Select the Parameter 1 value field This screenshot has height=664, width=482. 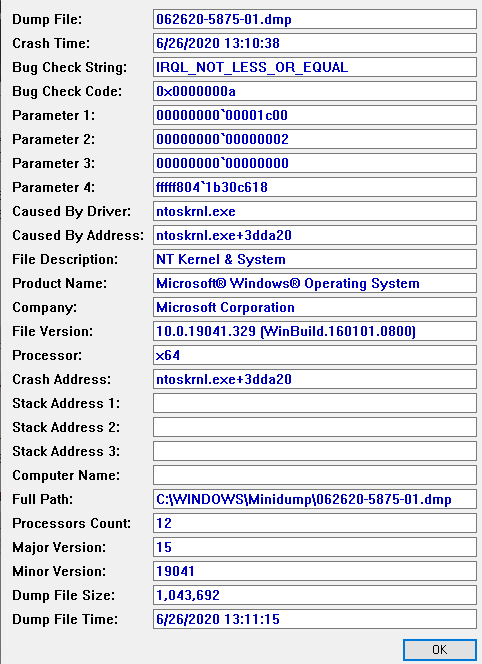(x=315, y=115)
